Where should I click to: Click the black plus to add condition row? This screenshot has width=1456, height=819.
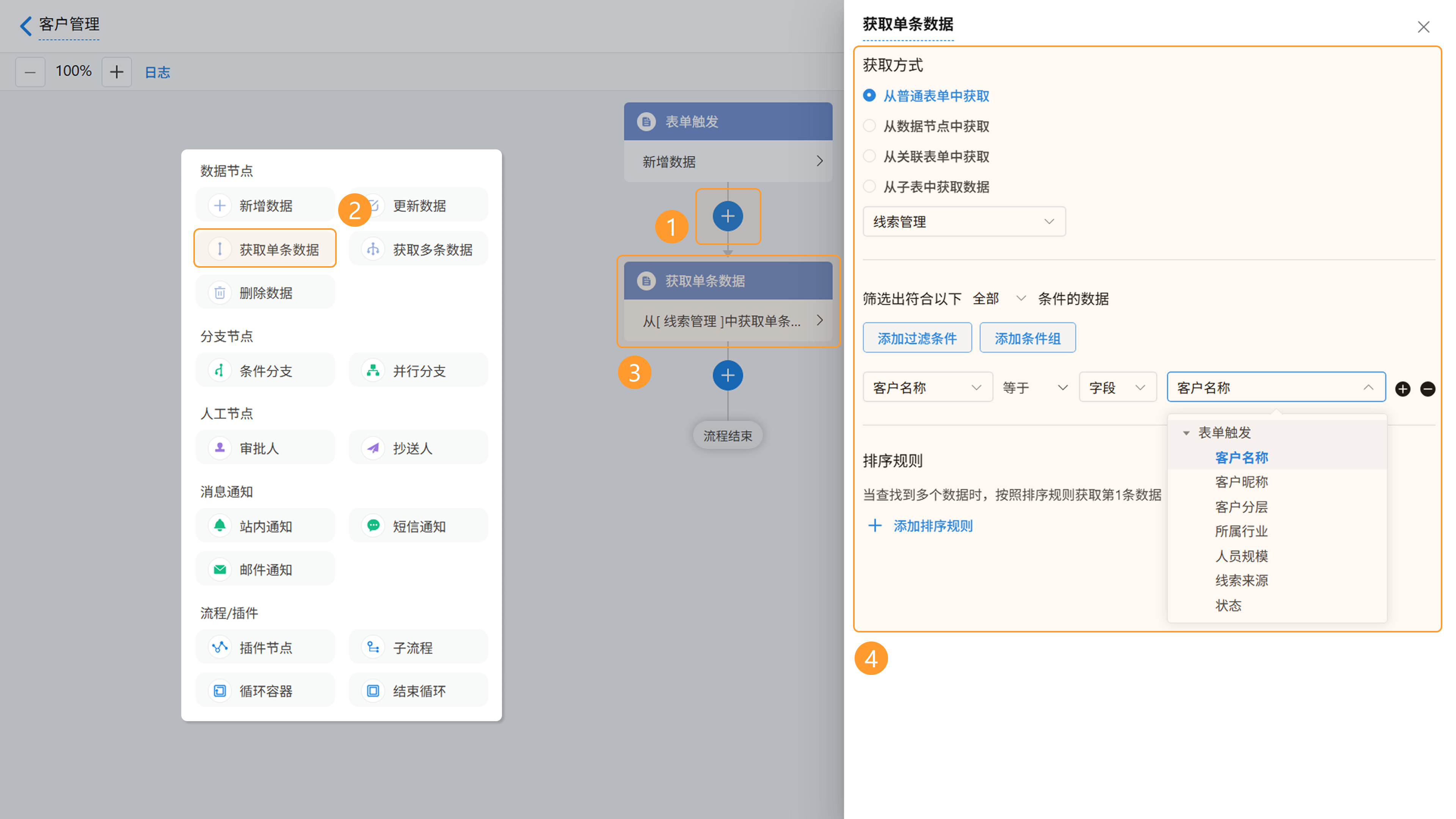tap(1402, 388)
